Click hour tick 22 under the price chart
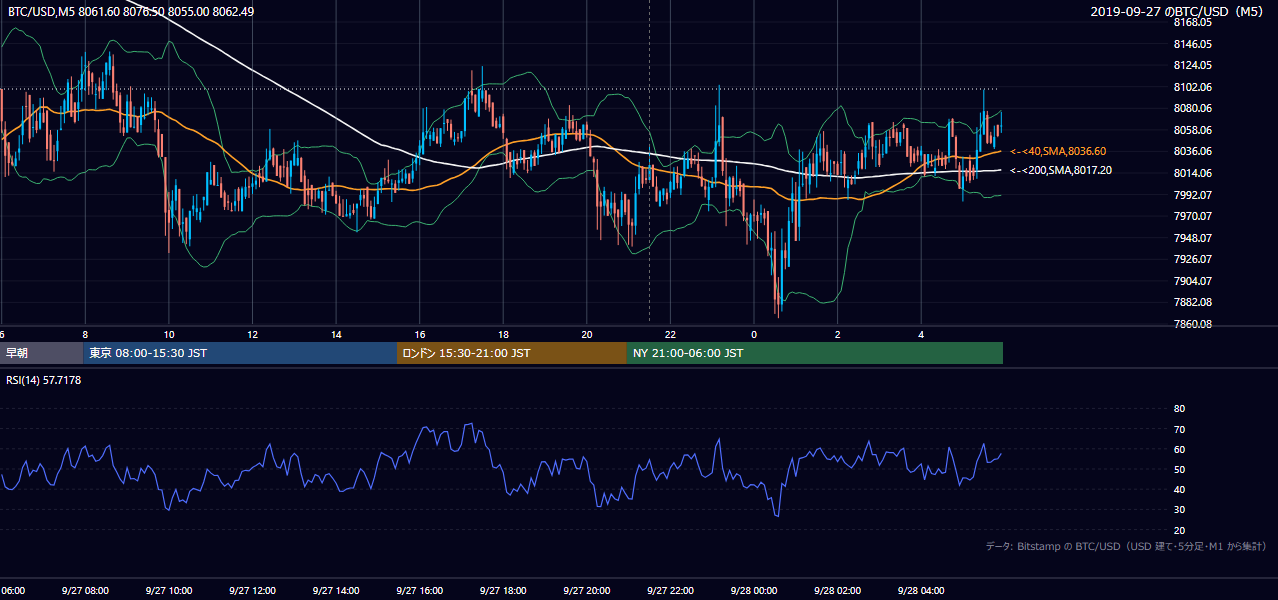This screenshot has width=1278, height=600. [x=671, y=334]
